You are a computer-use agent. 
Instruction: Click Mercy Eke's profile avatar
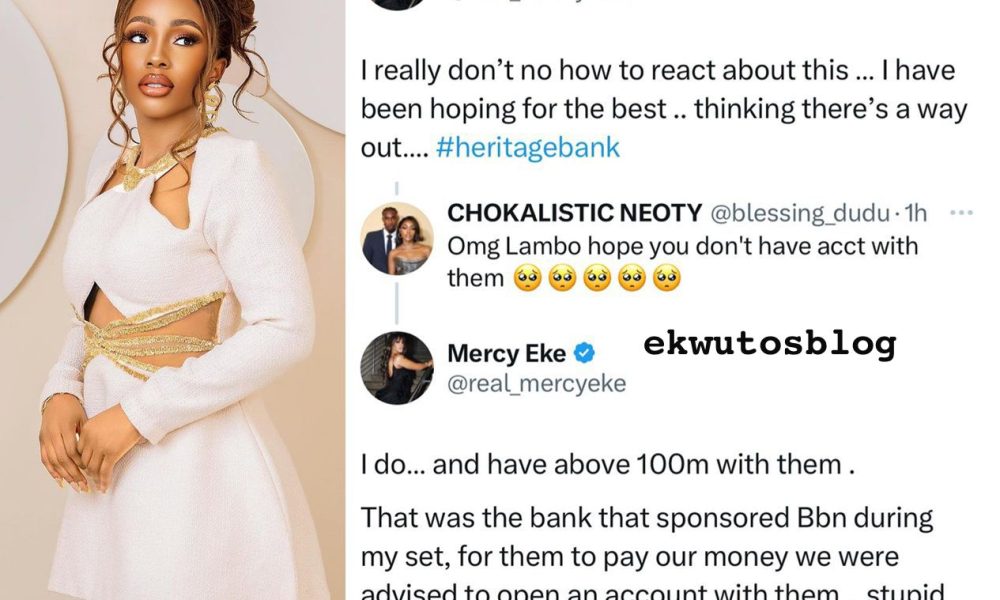click(x=396, y=368)
